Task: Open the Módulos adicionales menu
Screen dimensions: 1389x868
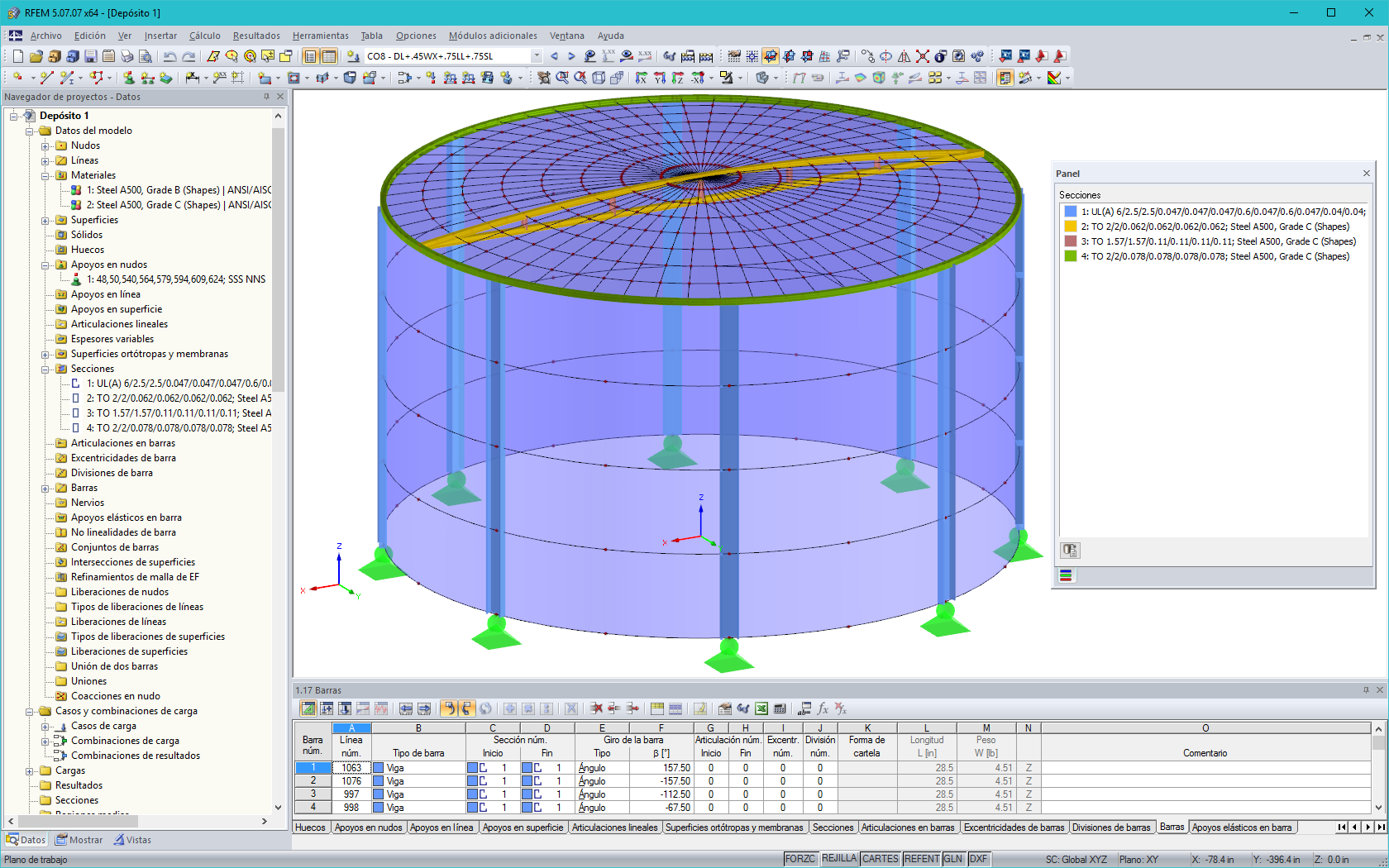Action: 492,36
